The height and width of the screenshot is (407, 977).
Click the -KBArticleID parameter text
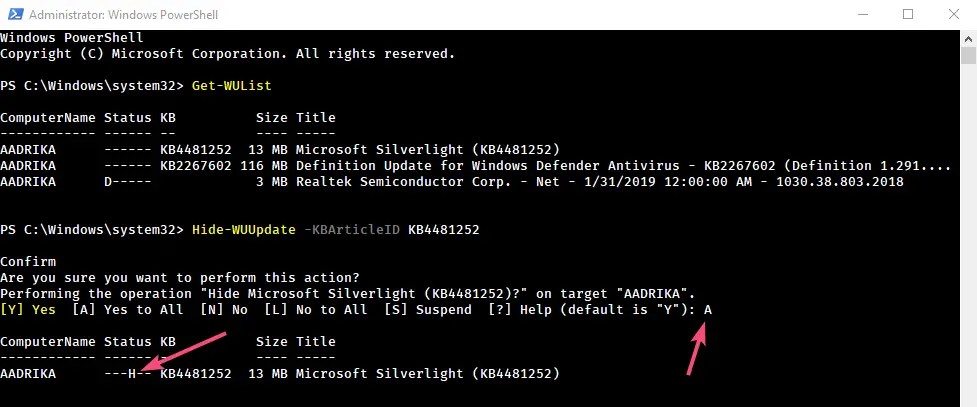pyautogui.click(x=352, y=229)
